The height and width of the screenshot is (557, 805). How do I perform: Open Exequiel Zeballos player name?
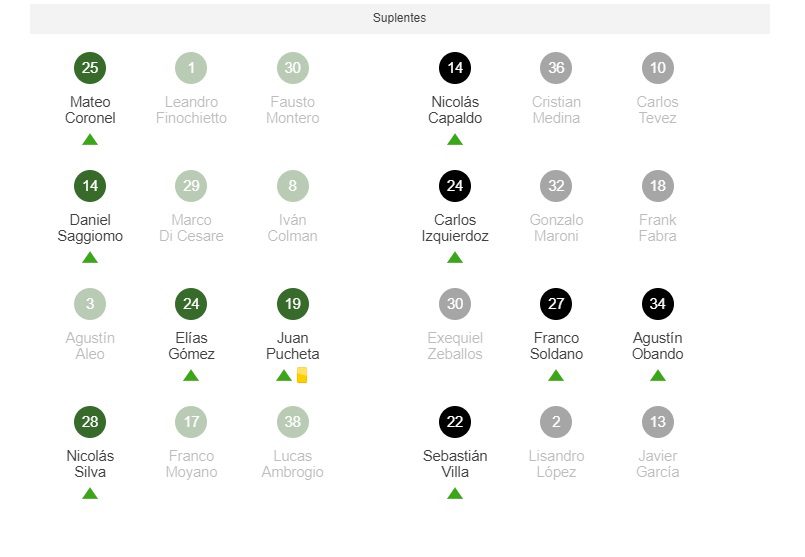point(455,346)
